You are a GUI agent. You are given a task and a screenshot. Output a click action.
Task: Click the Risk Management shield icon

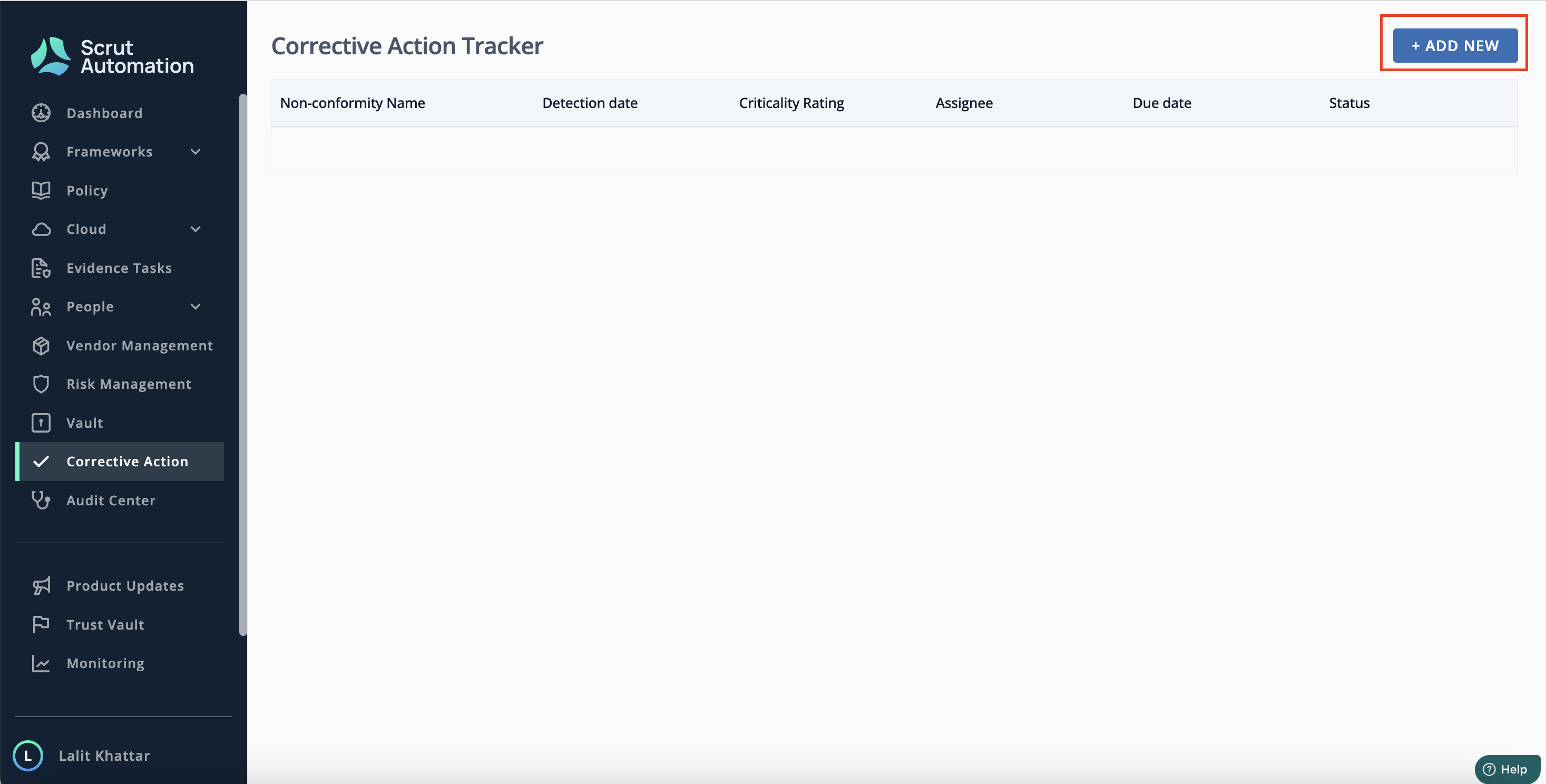pos(41,384)
